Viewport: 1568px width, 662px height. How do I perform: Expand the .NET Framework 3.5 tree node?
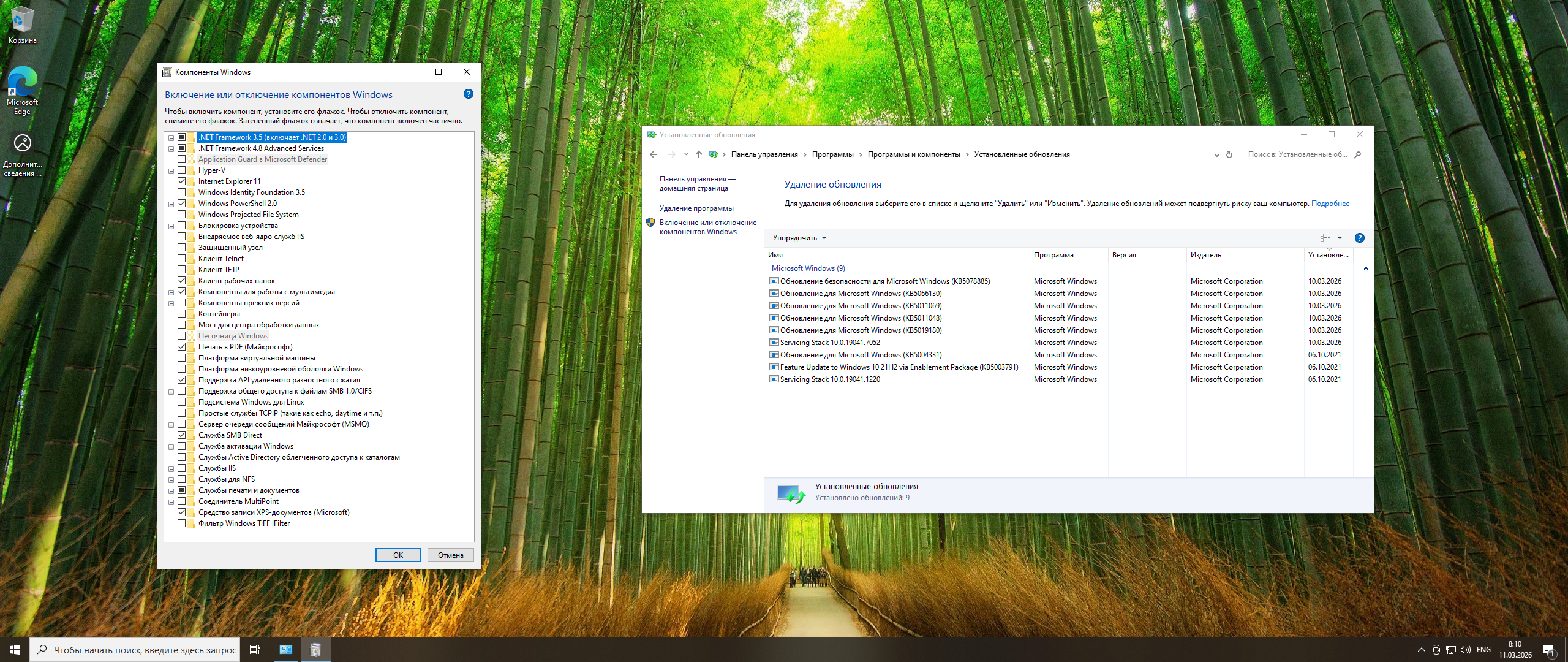point(171,138)
